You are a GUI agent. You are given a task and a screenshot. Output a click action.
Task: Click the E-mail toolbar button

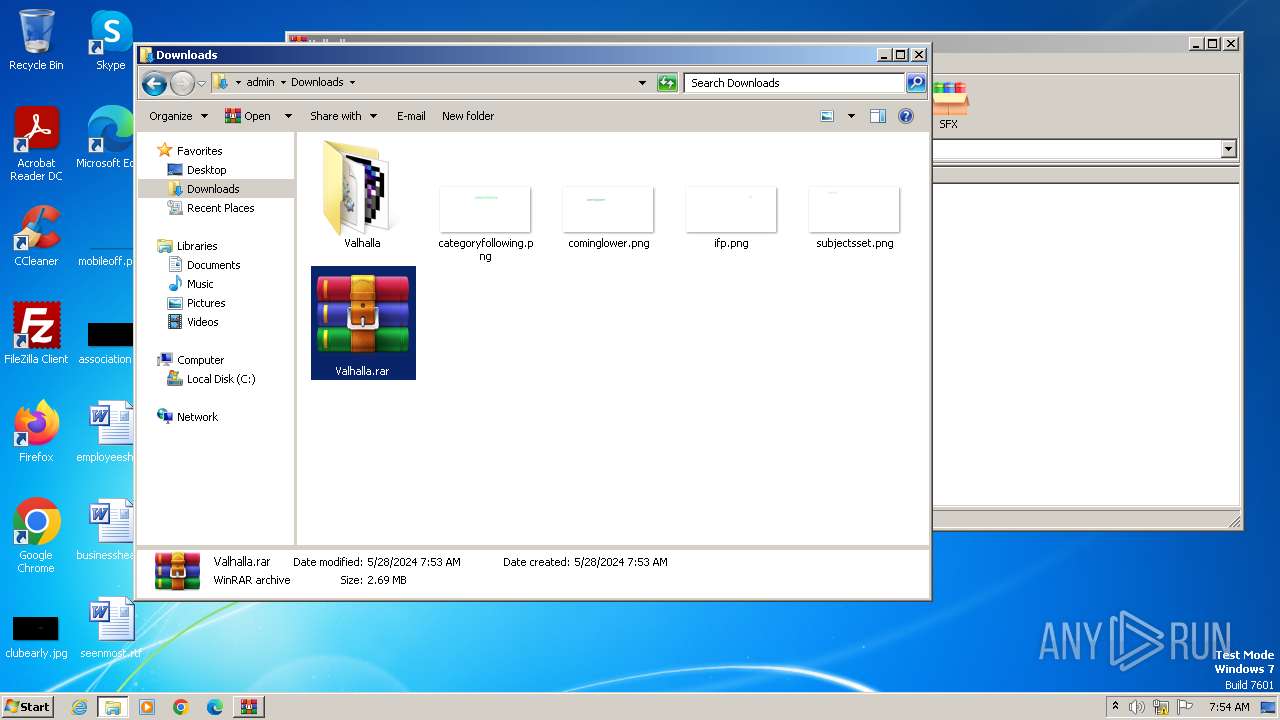pyautogui.click(x=411, y=116)
